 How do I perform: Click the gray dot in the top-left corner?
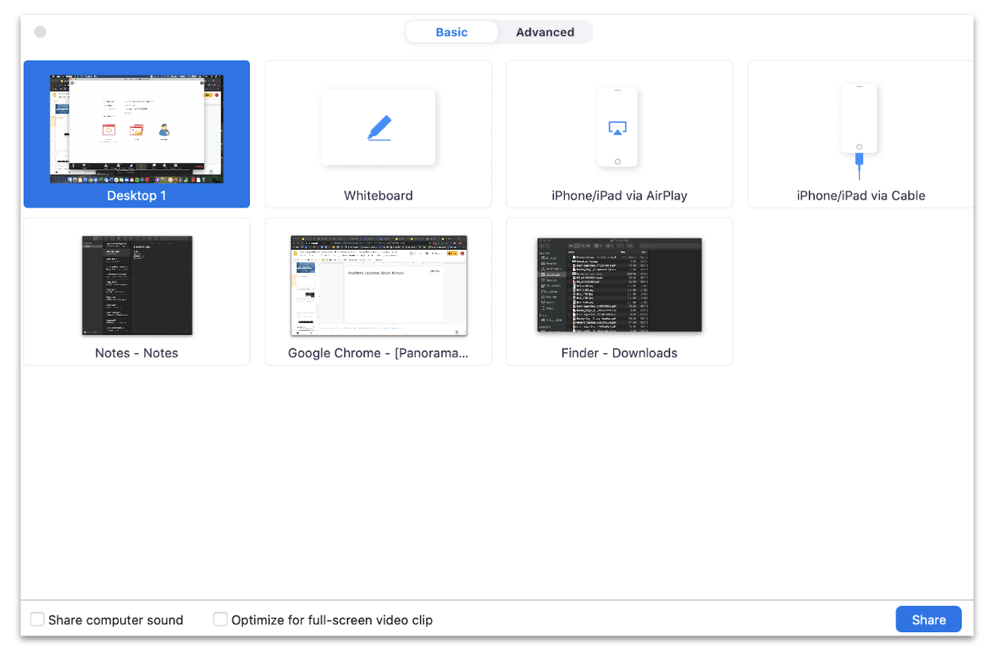tap(40, 31)
